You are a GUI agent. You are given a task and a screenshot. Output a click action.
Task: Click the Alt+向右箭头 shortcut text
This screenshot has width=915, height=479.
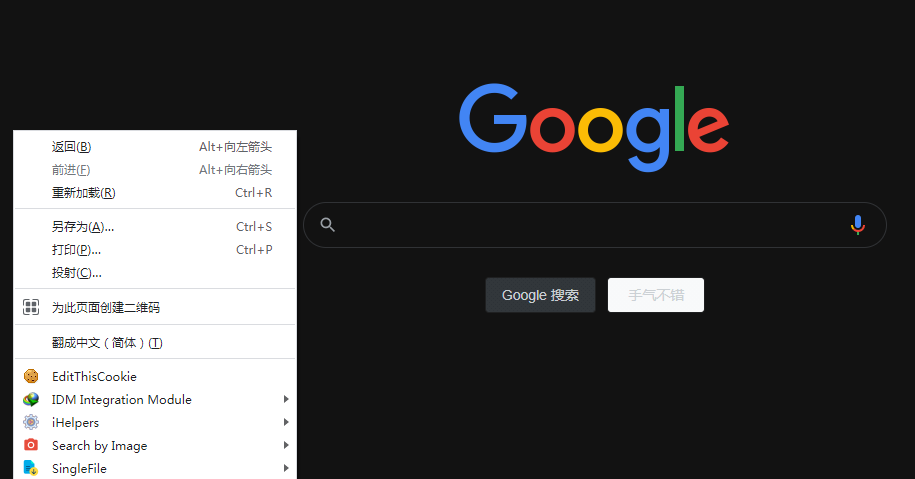235,170
